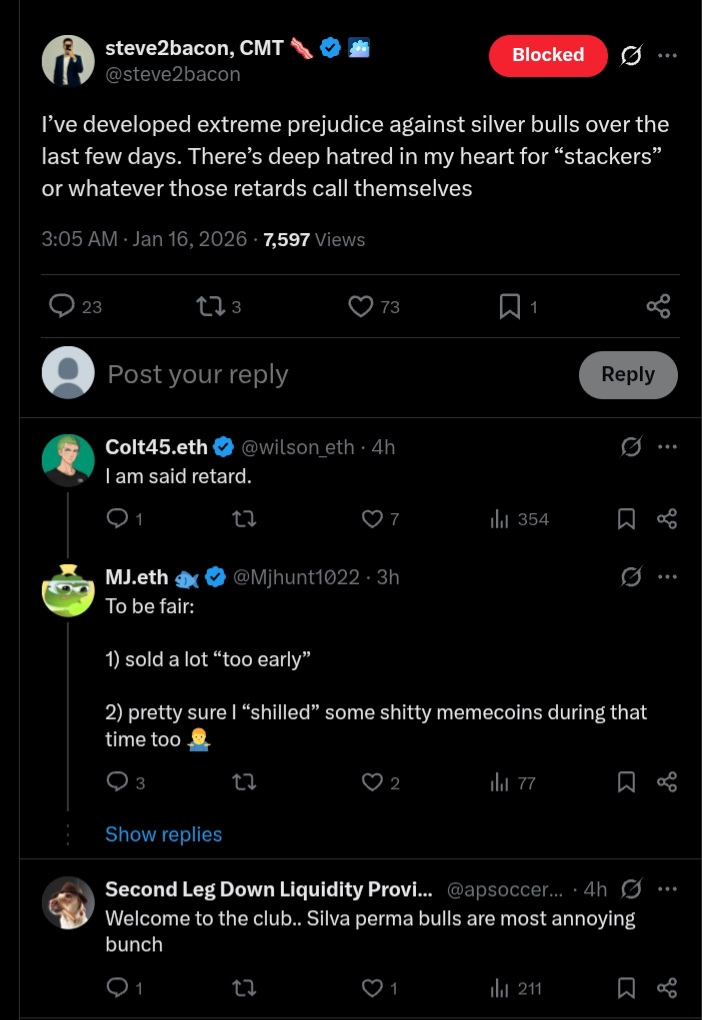View analytics on Colt45.eth's reply
The width and height of the screenshot is (702, 1020).
click(x=500, y=518)
